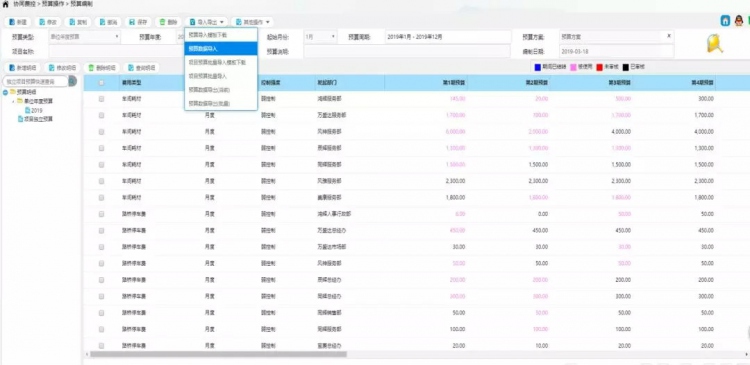The width and height of the screenshot is (750, 365).
Task: Choose 预算数据导出(当前) menu item
Action: pos(221,89)
